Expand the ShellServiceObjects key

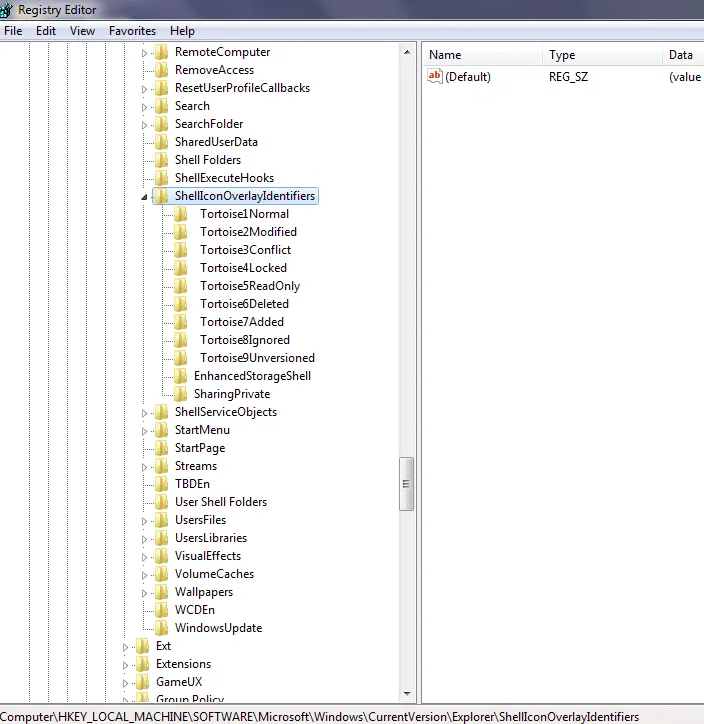[x=144, y=413]
